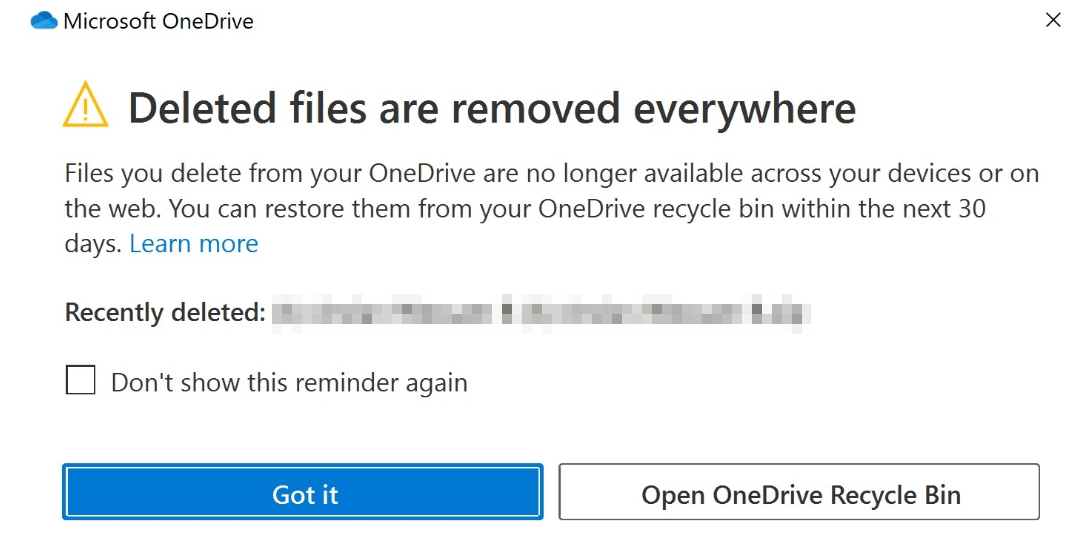1085x550 pixels.
Task: Click the blue OneDrive cloud icon
Action: [x=44, y=21]
